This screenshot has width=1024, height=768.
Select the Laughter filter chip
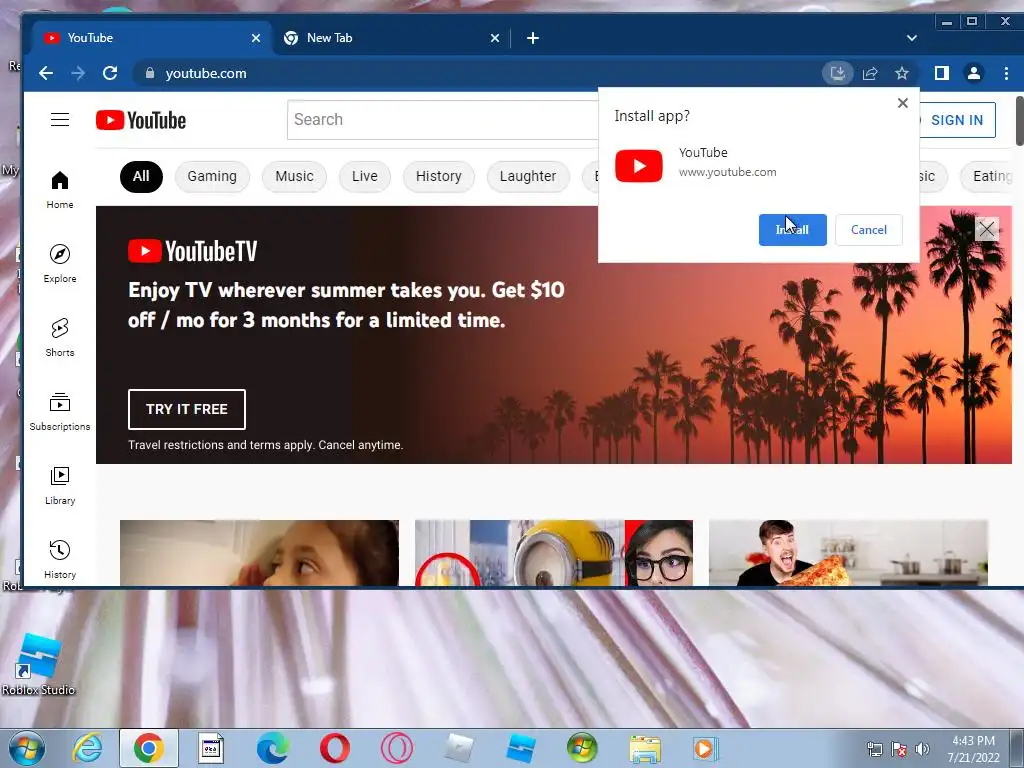(528, 176)
